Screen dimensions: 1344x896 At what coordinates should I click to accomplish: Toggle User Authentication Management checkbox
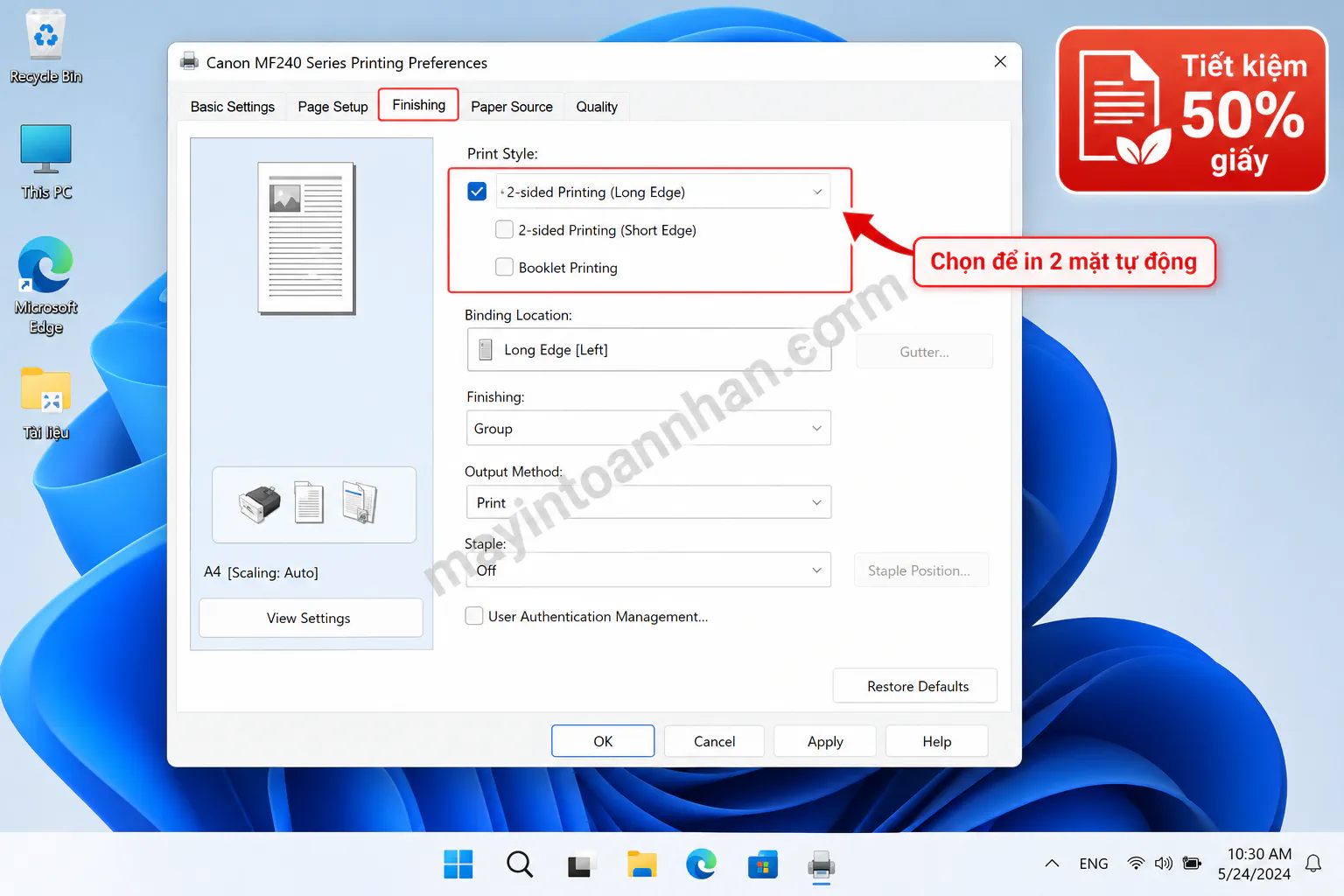click(474, 616)
